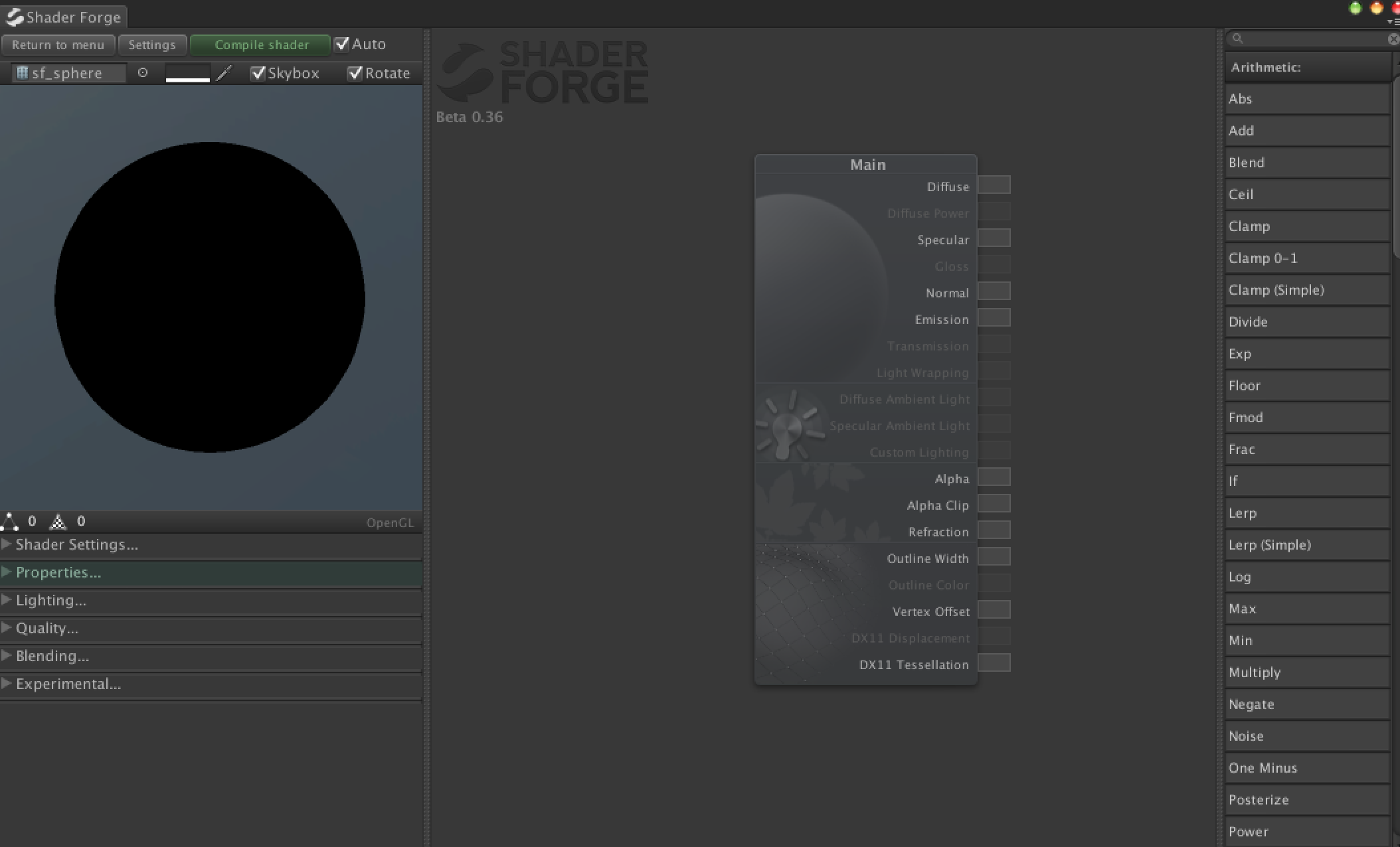Click the mesh object picker circle icon

(x=143, y=73)
